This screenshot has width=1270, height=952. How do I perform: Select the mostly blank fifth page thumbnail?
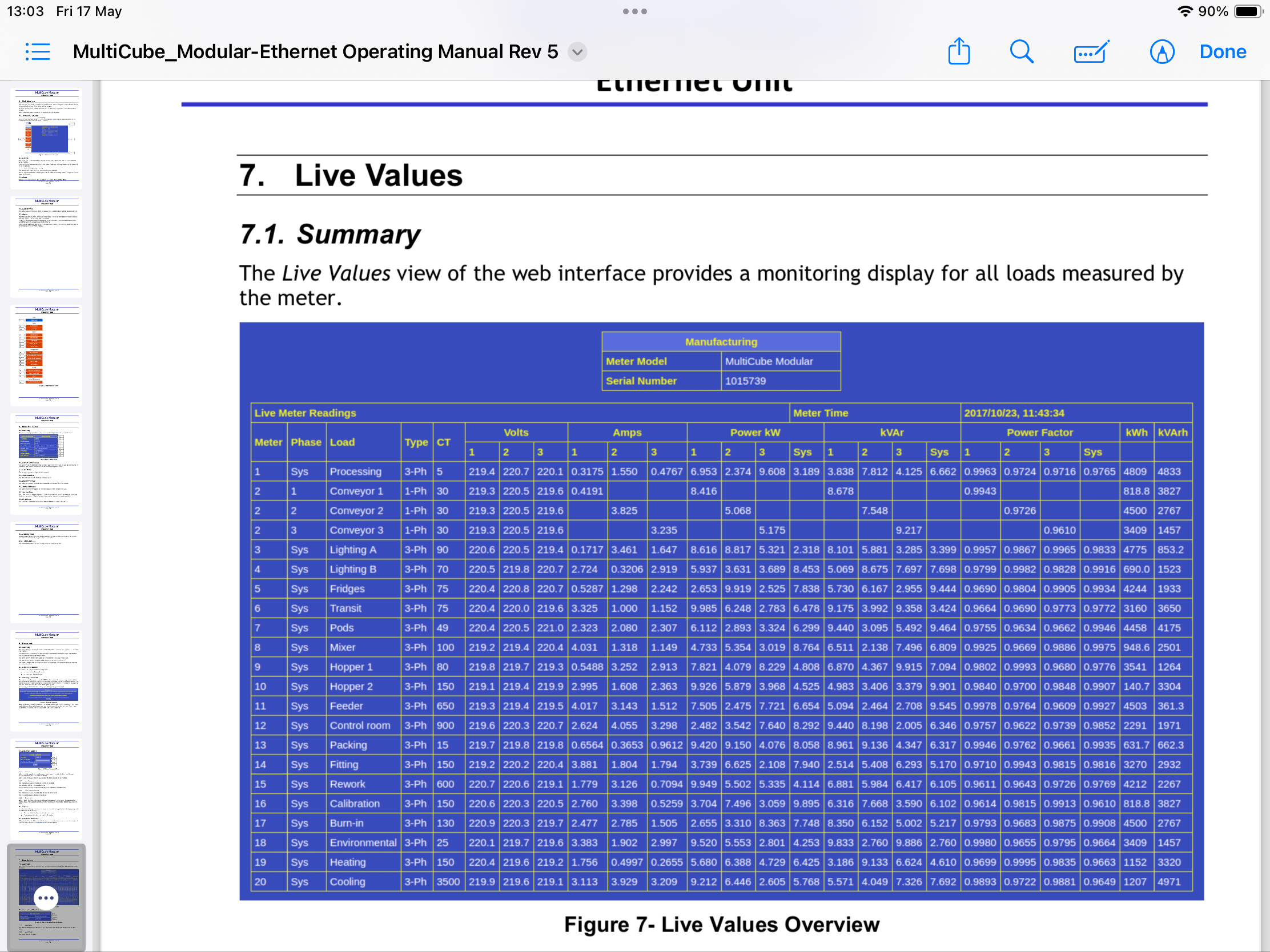click(x=46, y=572)
